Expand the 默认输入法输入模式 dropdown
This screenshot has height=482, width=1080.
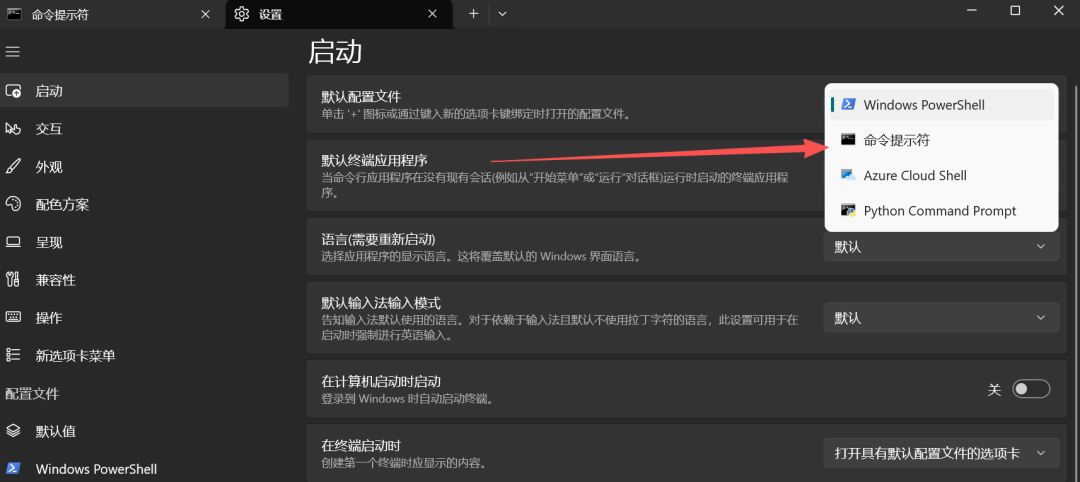pos(940,318)
